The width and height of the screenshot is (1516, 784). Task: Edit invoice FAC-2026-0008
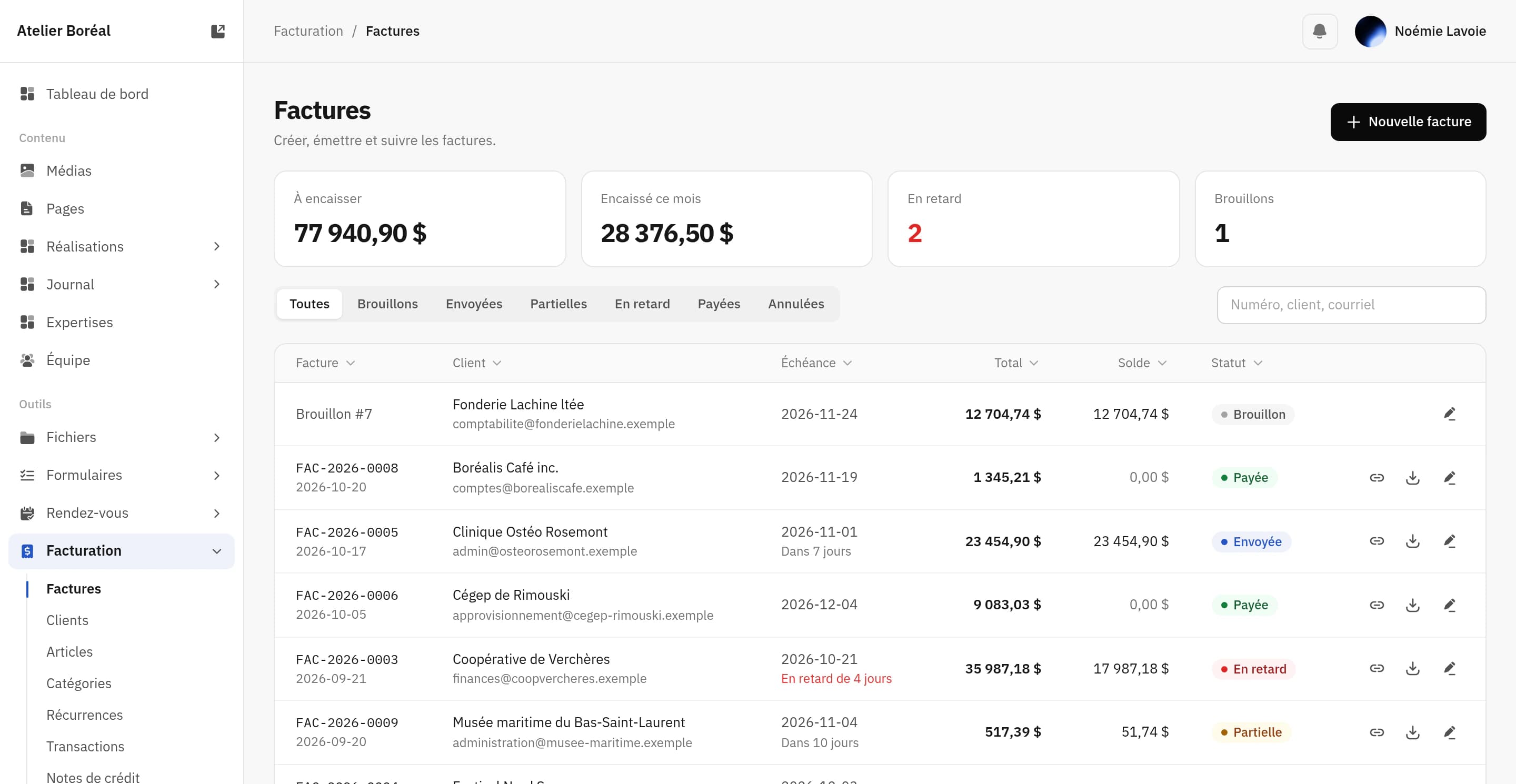coord(1450,478)
